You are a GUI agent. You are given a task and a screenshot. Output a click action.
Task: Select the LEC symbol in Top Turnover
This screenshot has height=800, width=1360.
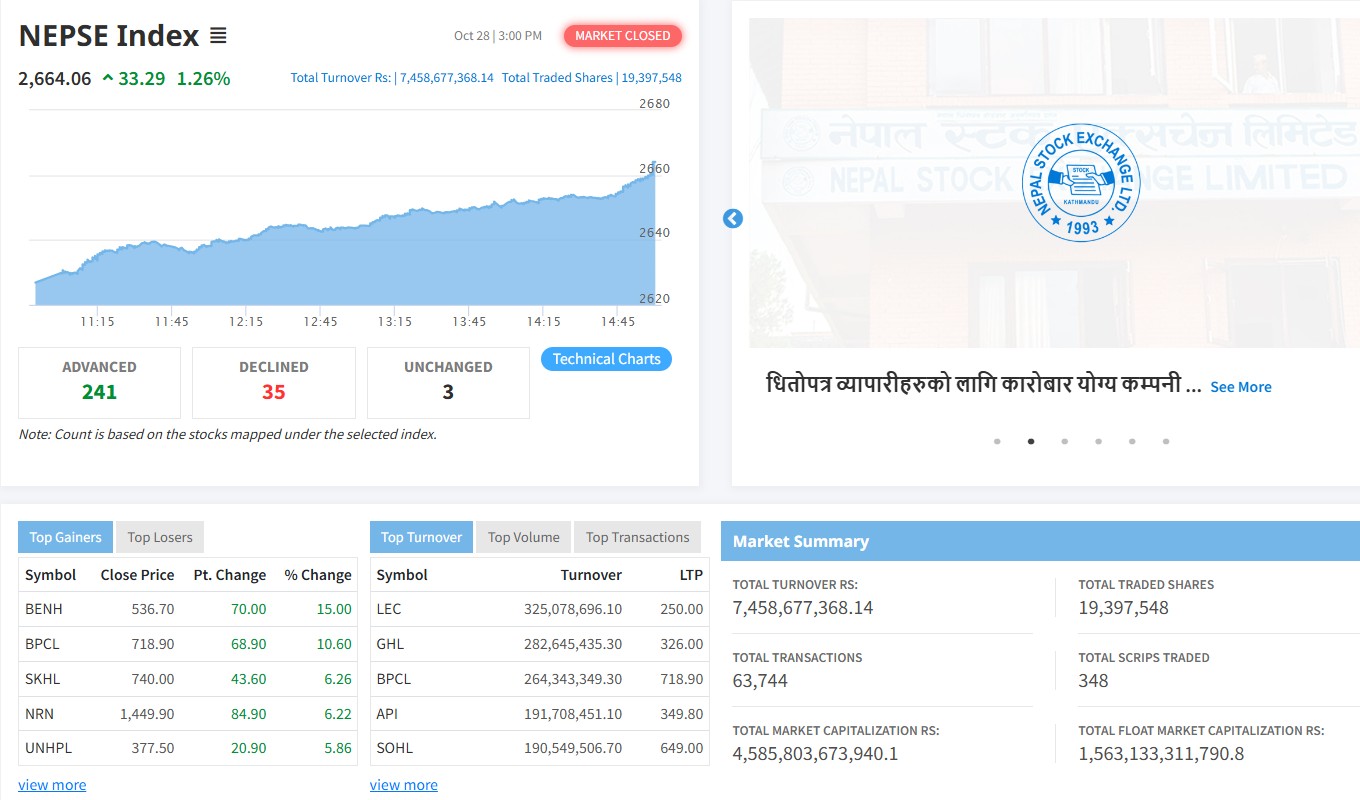[x=389, y=609]
